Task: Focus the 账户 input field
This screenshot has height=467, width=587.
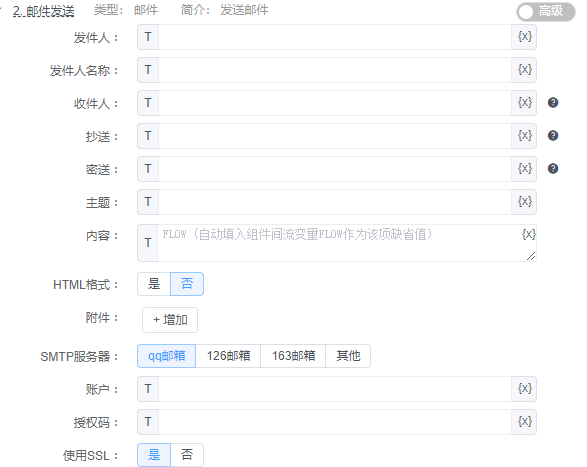Action: pyautogui.click(x=335, y=389)
